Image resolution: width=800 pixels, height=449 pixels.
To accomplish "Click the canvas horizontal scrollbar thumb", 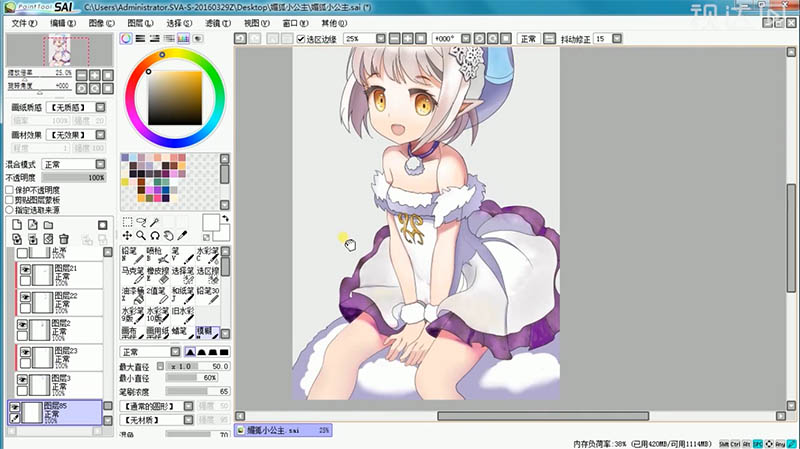I will pos(543,416).
